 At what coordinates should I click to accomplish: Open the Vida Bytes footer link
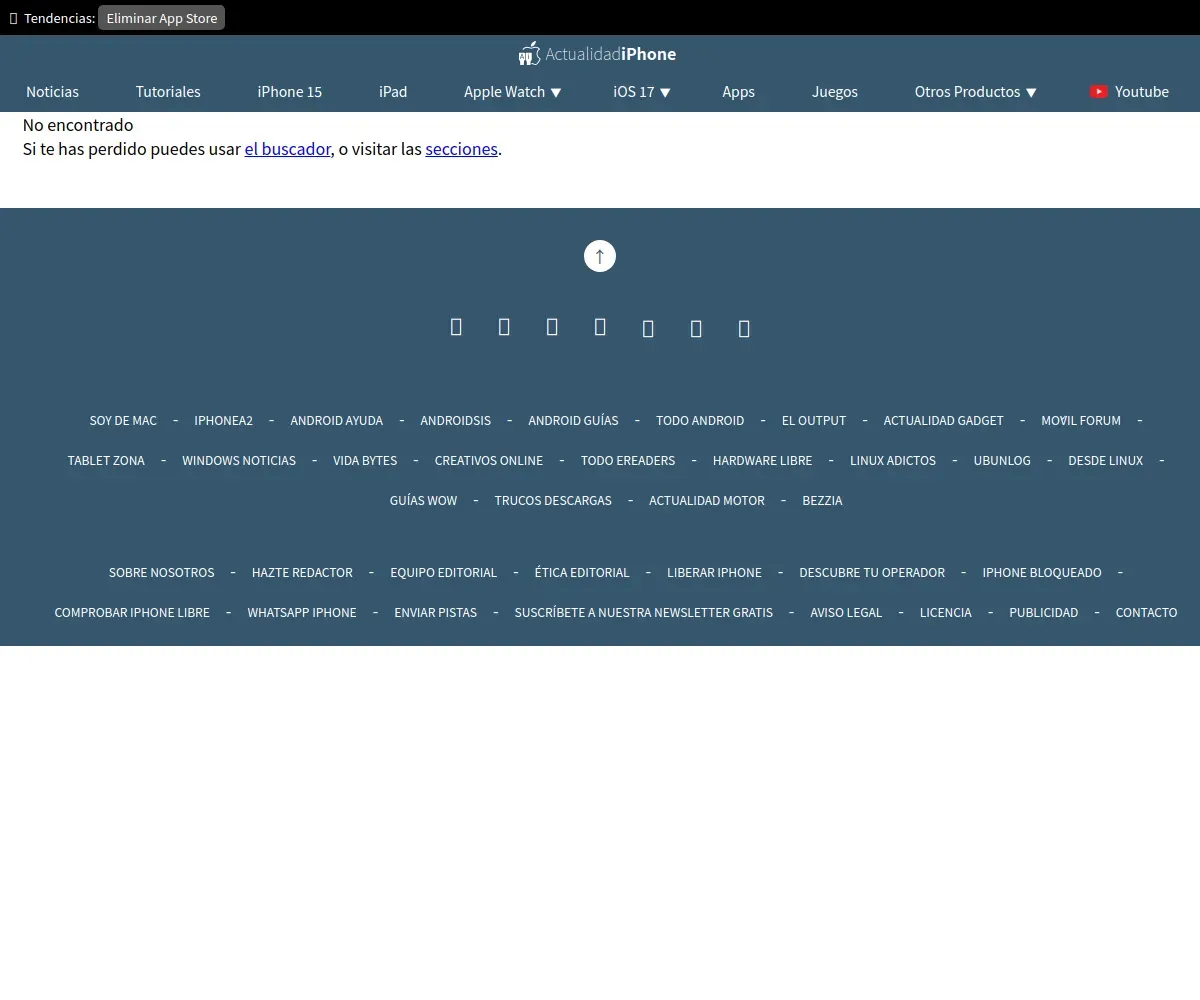[365, 460]
